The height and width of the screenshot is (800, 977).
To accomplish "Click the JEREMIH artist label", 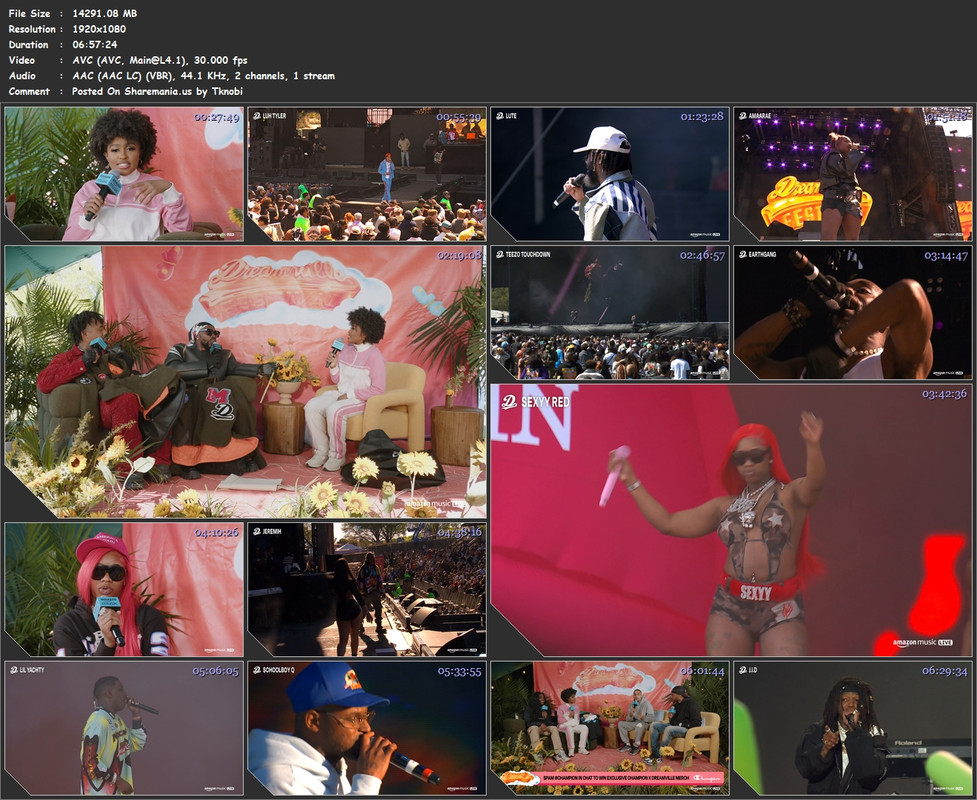I will pos(272,531).
